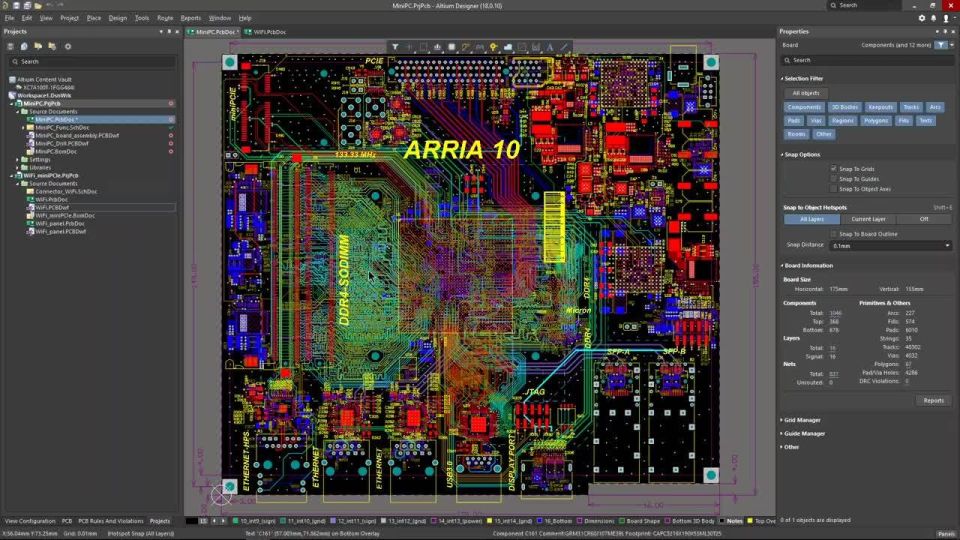Enable the Snap To Grids checkbox

pyautogui.click(x=833, y=168)
